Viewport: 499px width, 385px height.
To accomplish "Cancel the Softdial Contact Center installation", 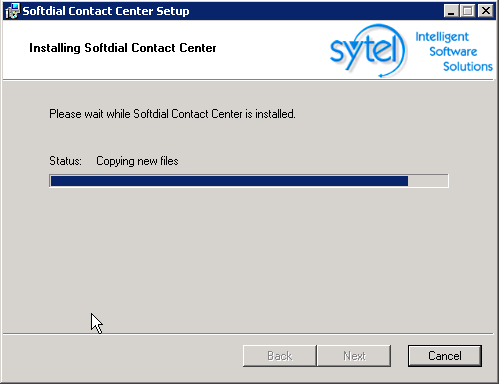I will tap(445, 356).
